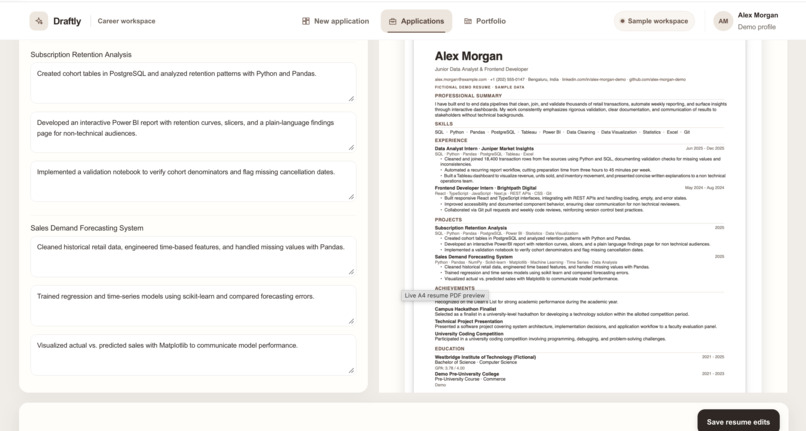
Task: Click Westbridge Institute of Technology entry
Action: (485, 357)
